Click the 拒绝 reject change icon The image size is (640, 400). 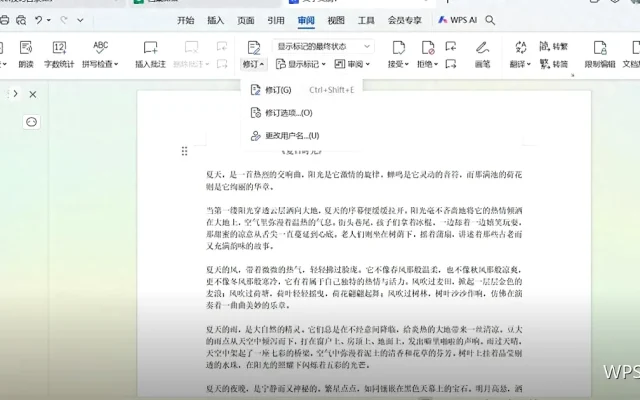(x=427, y=47)
